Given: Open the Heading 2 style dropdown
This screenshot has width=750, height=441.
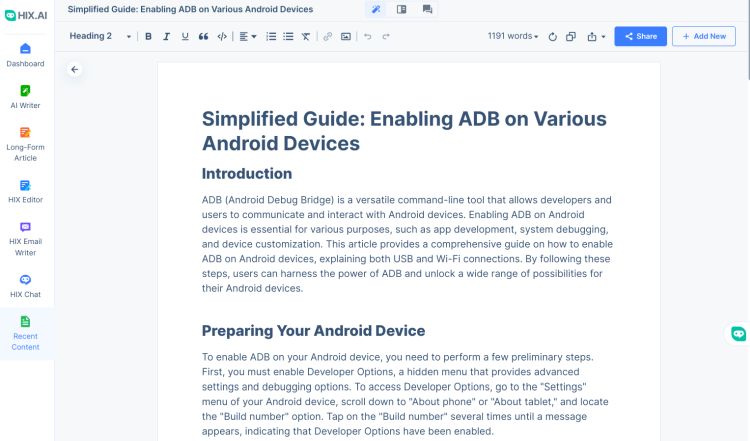Looking at the screenshot, I should 100,36.
